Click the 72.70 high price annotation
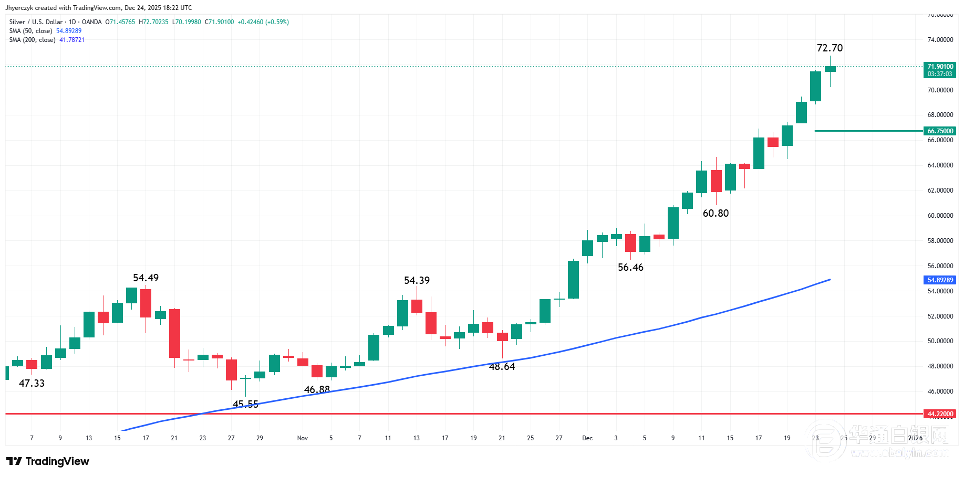The image size is (964, 478). [x=829, y=47]
